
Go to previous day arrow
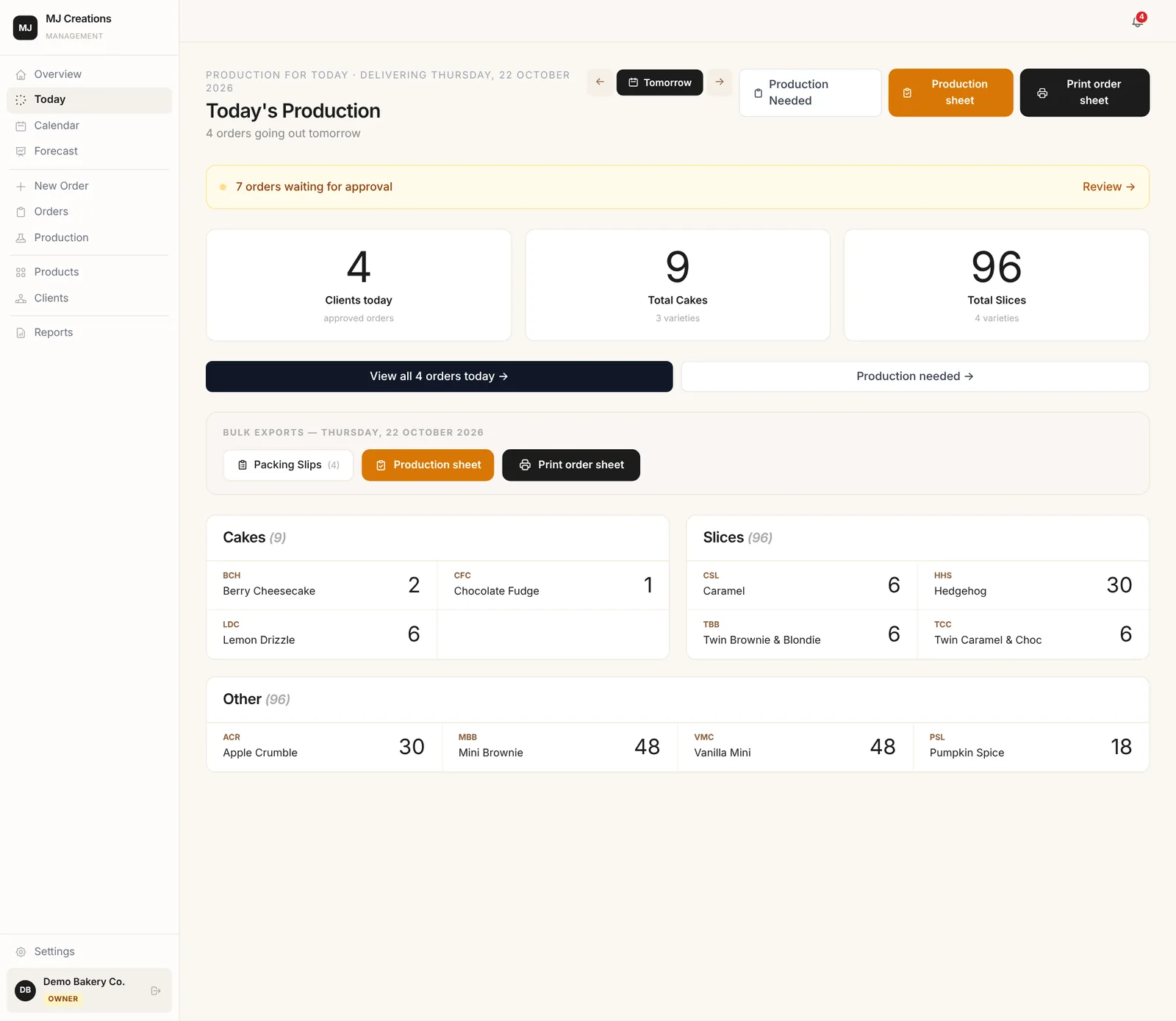pos(600,82)
